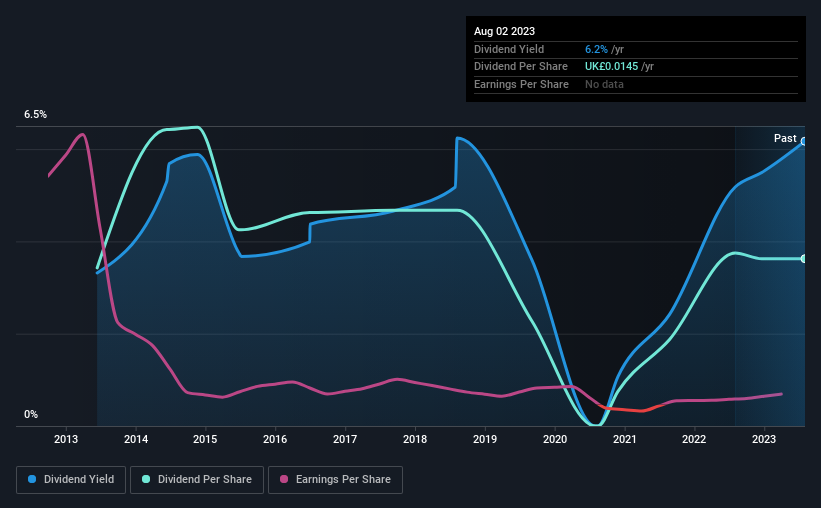Click the 2015 x-axis label

tap(205, 439)
